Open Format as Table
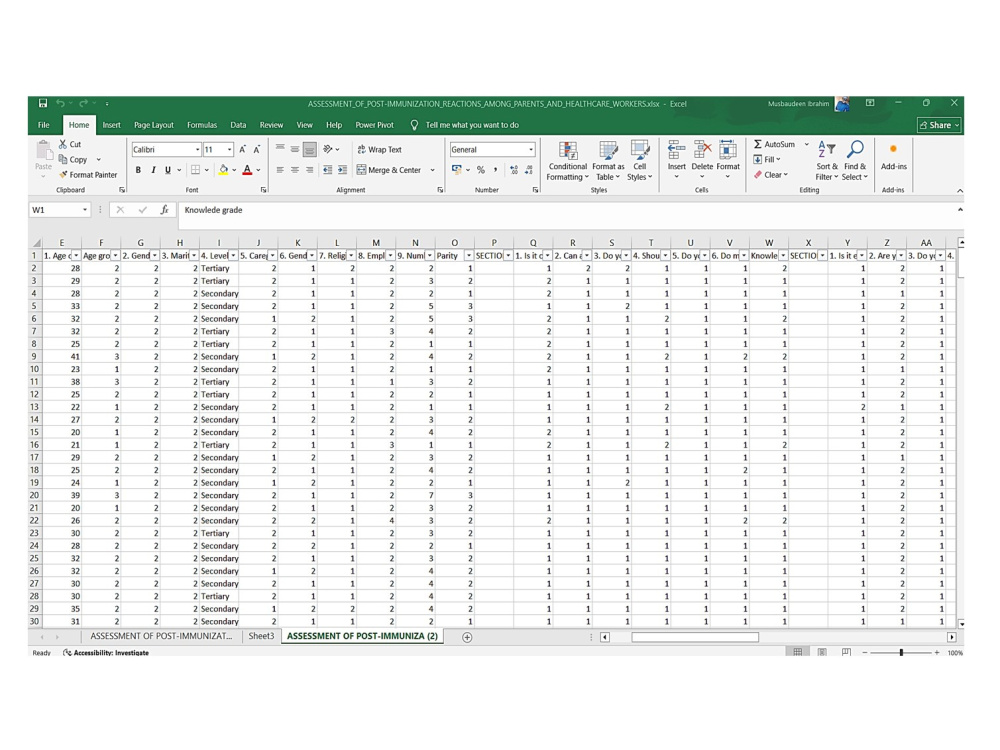 (608, 161)
